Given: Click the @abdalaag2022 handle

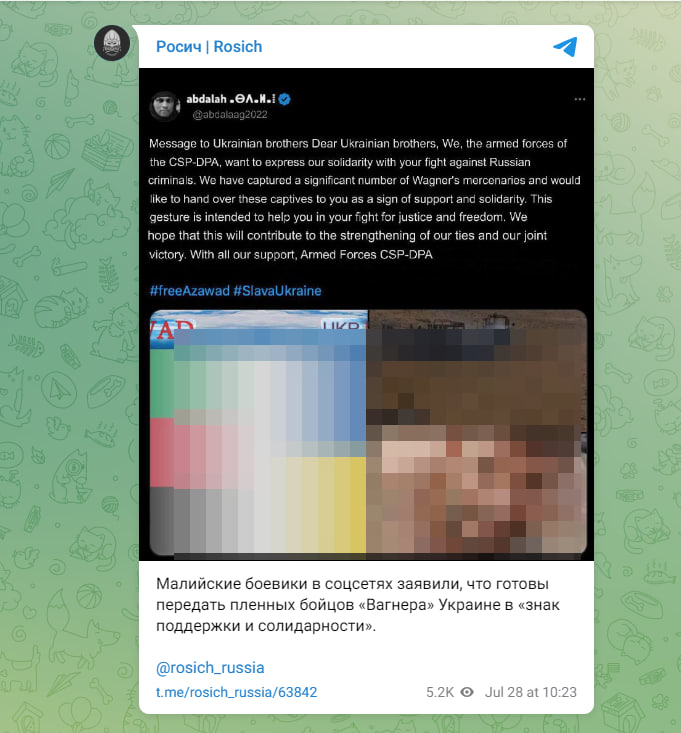Looking at the screenshot, I should tap(229, 115).
